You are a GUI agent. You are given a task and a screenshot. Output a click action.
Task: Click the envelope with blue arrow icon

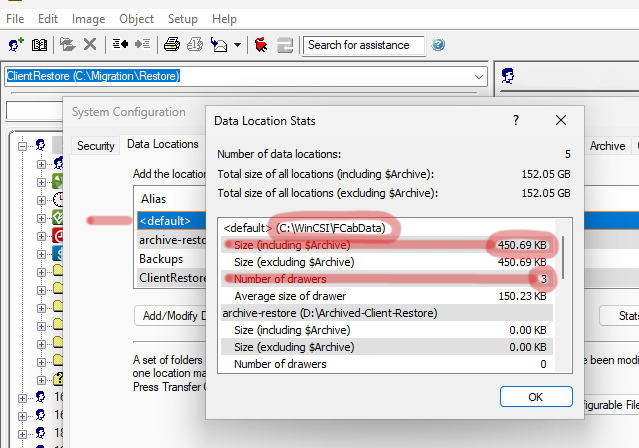(x=219, y=44)
